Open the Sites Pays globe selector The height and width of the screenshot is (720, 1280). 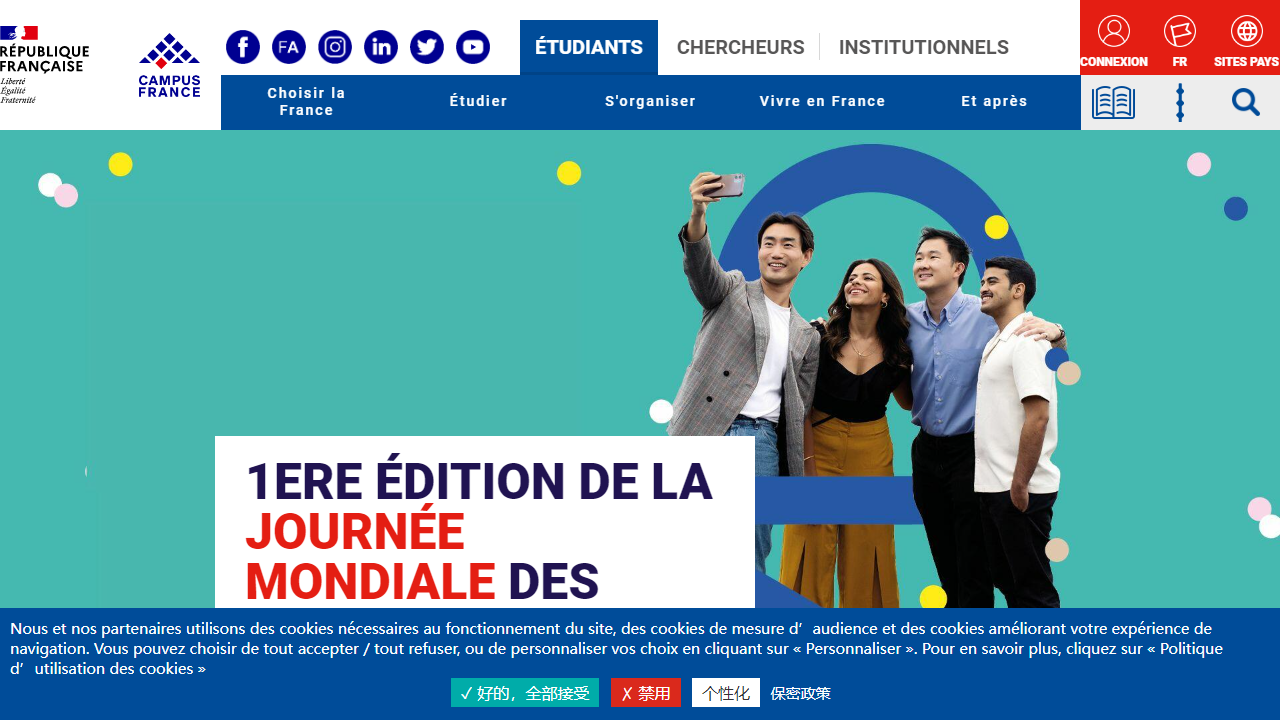pyautogui.click(x=1246, y=40)
